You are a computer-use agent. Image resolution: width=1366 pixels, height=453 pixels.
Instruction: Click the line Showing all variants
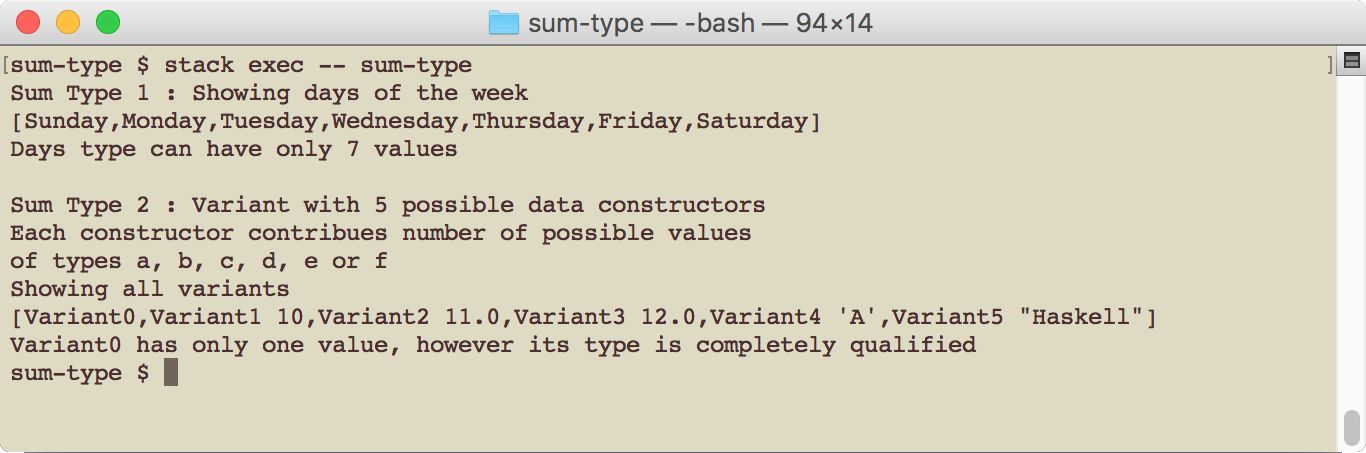[x=150, y=289]
